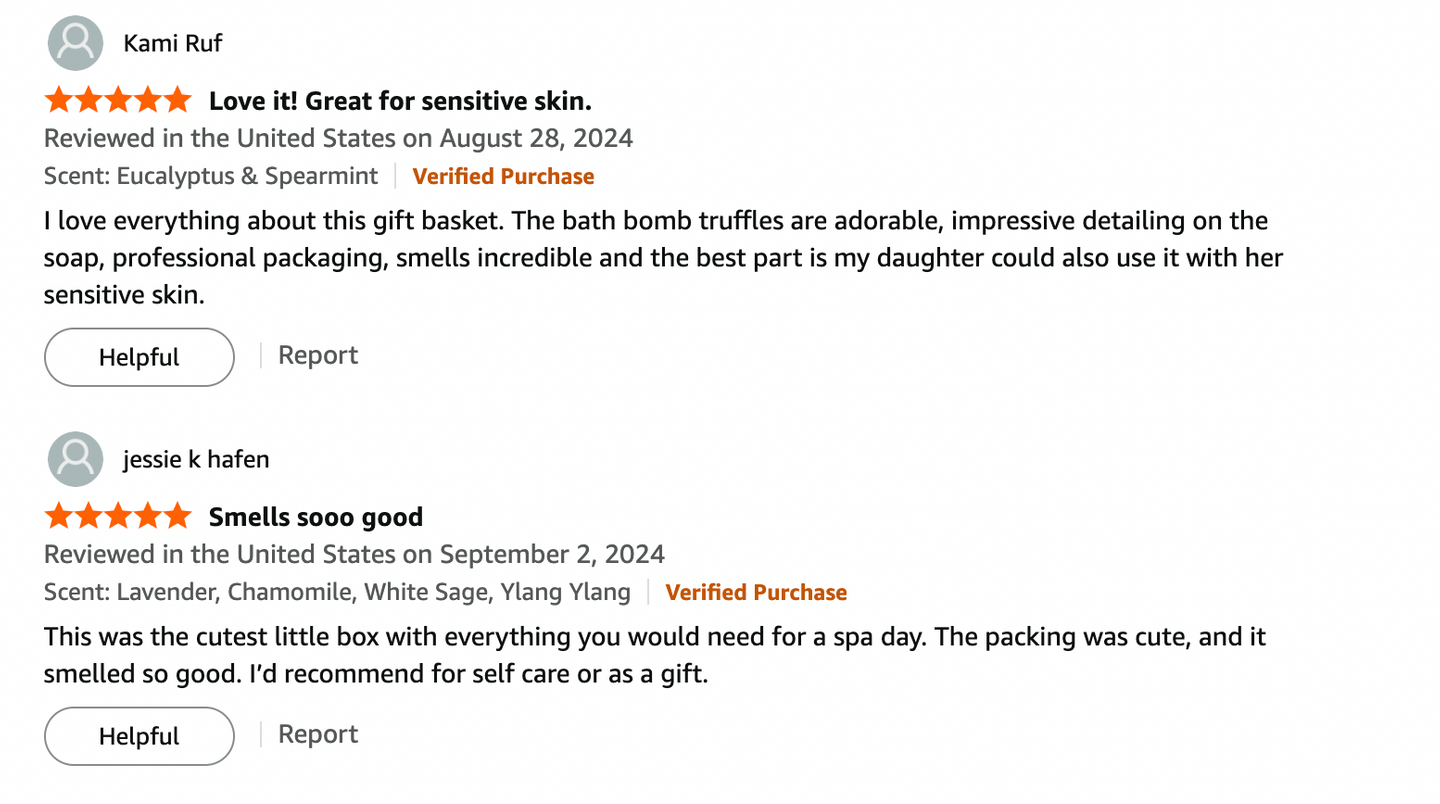Image resolution: width=1440 pixels, height=804 pixels.
Task: Click the gift basket review body text
Action: click(663, 258)
